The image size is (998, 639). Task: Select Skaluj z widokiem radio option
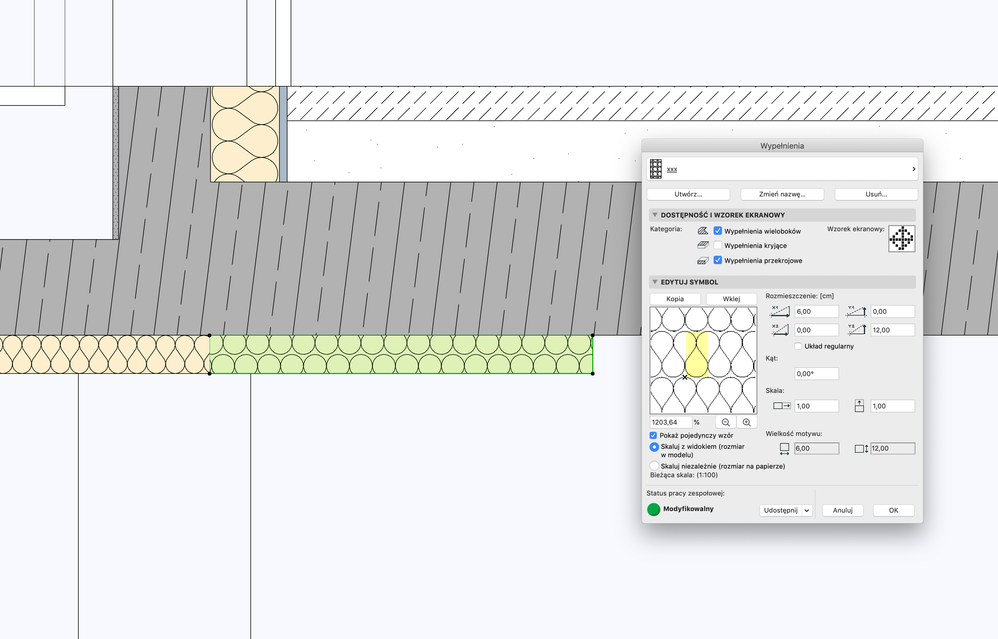point(654,447)
